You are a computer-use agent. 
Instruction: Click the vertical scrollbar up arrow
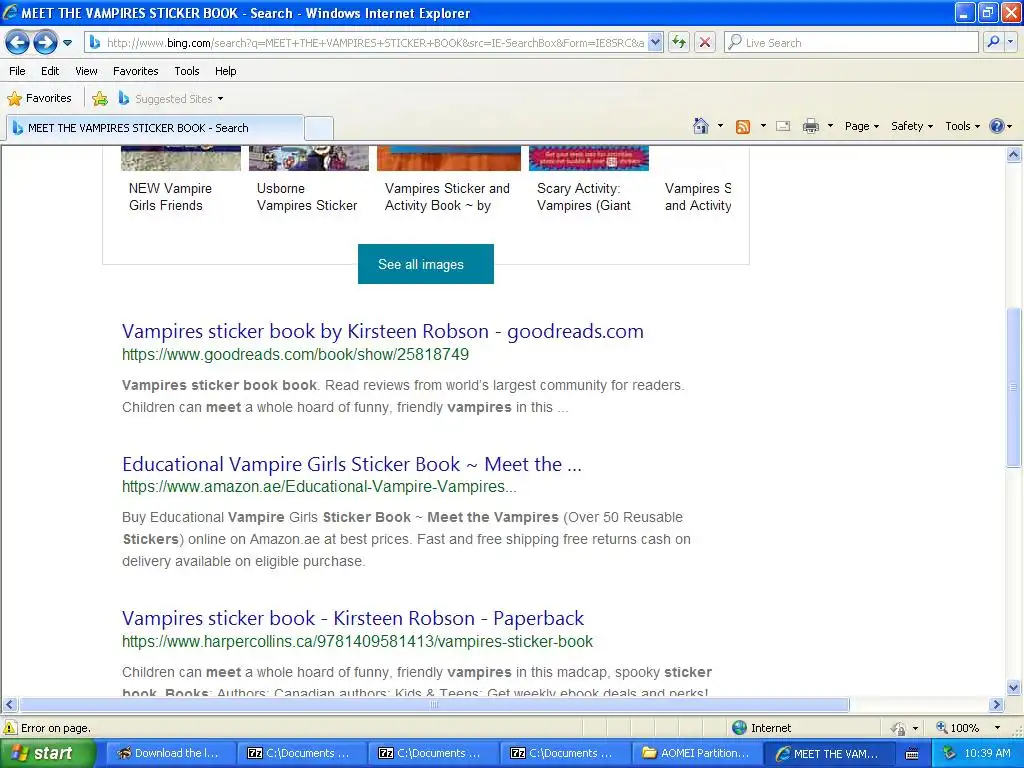tap(1014, 155)
